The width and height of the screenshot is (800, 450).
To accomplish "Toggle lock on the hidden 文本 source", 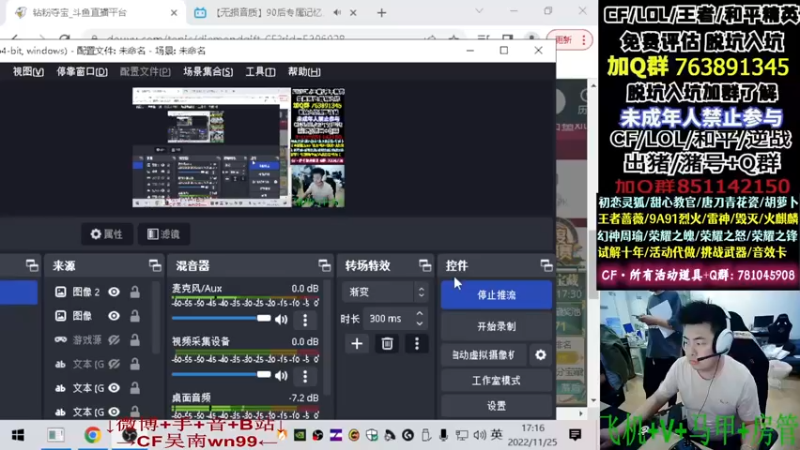I will point(135,364).
